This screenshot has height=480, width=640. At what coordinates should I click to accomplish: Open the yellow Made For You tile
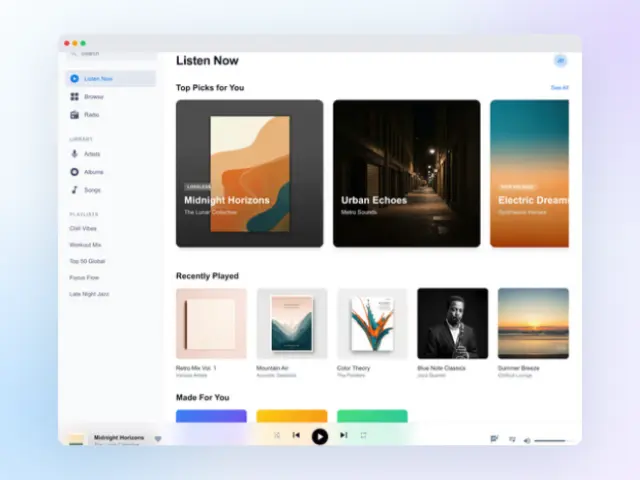(x=292, y=416)
